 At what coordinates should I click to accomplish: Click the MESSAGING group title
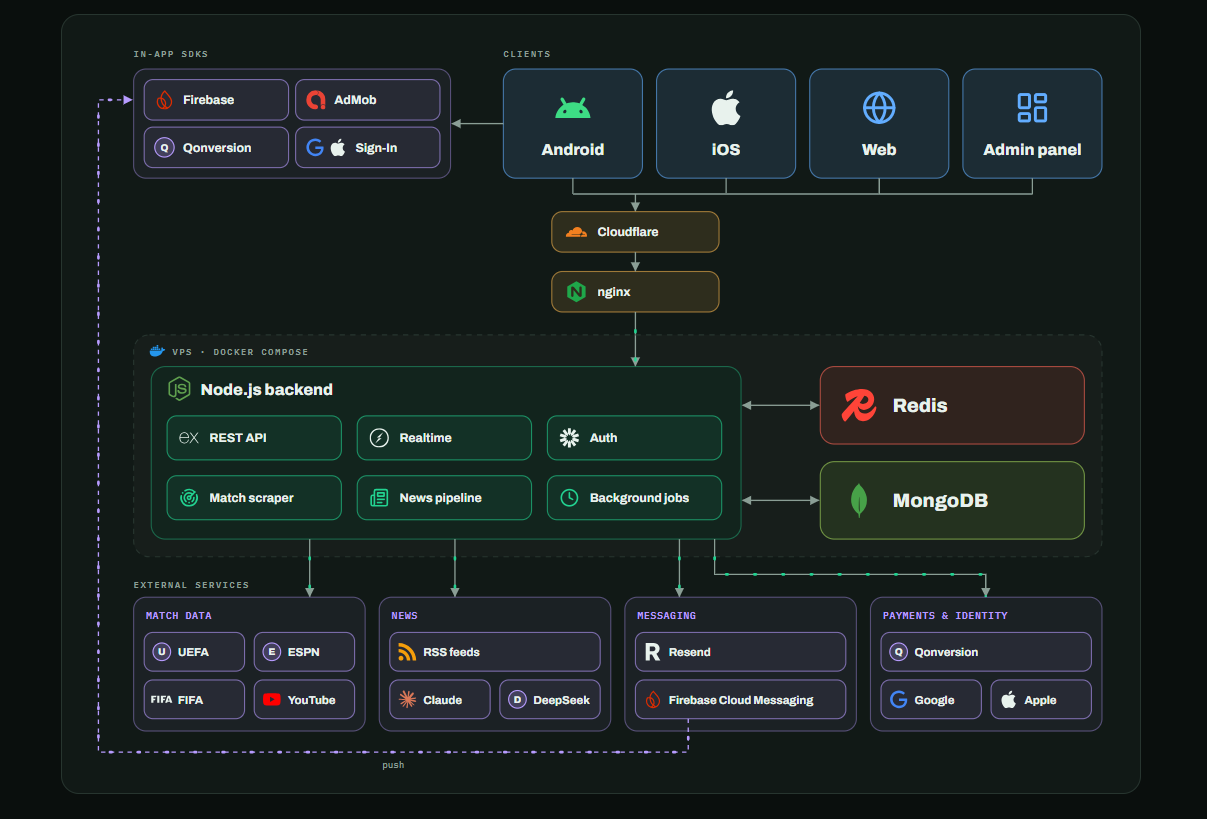click(x=666, y=616)
